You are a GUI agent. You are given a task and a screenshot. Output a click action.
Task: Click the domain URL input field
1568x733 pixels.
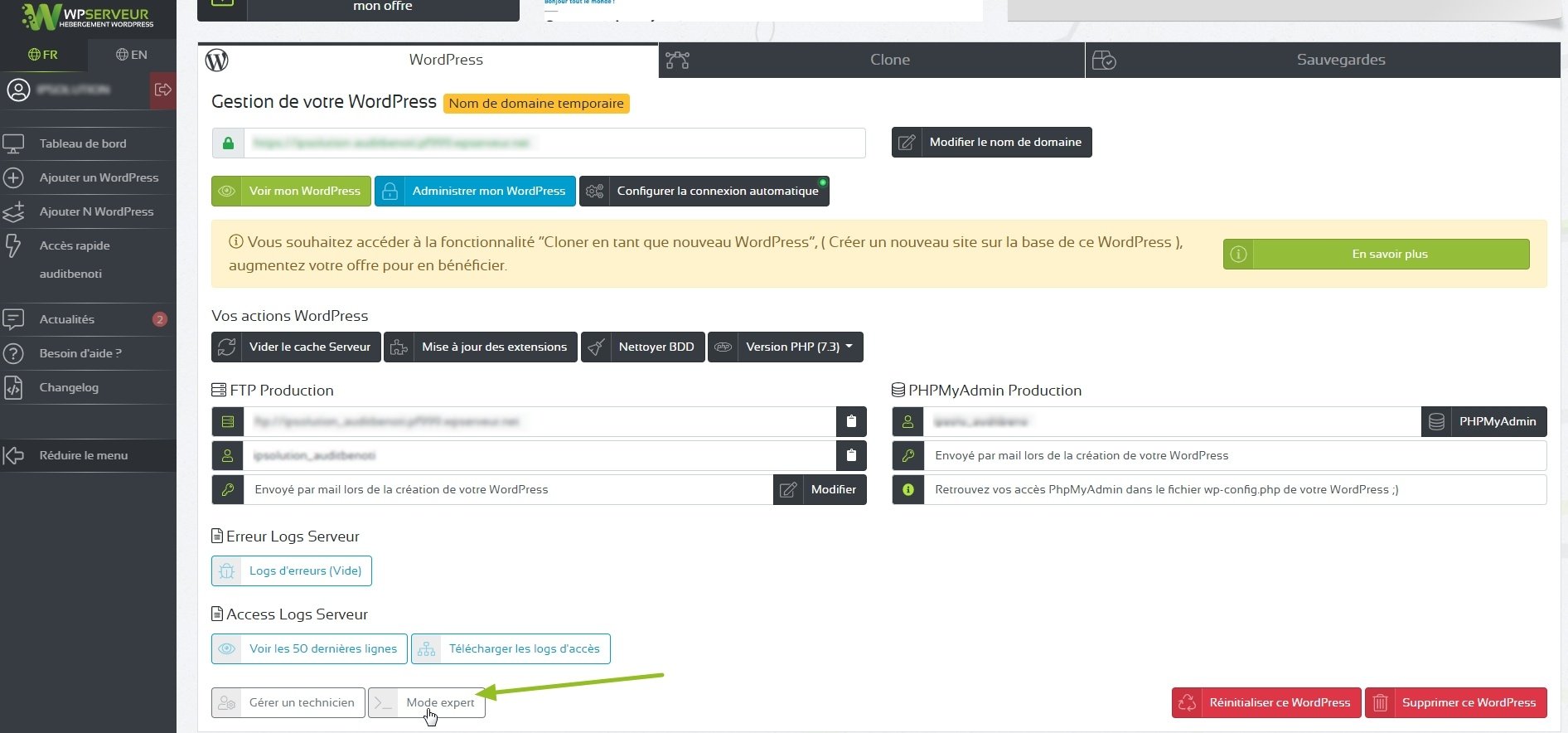coord(554,143)
